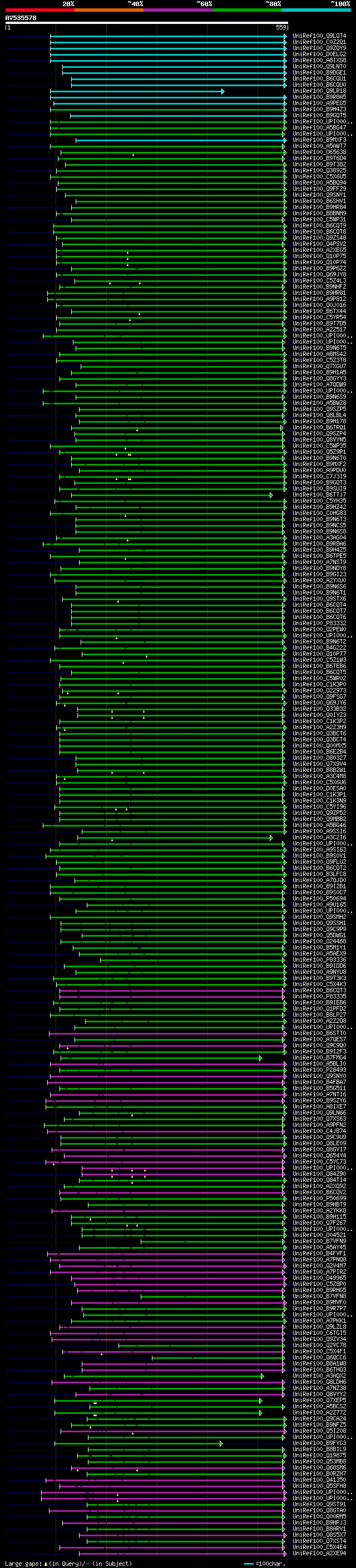Select the UniRef100_B9H4Z3 label
Screen dimensions: 356x1568
point(319,109)
